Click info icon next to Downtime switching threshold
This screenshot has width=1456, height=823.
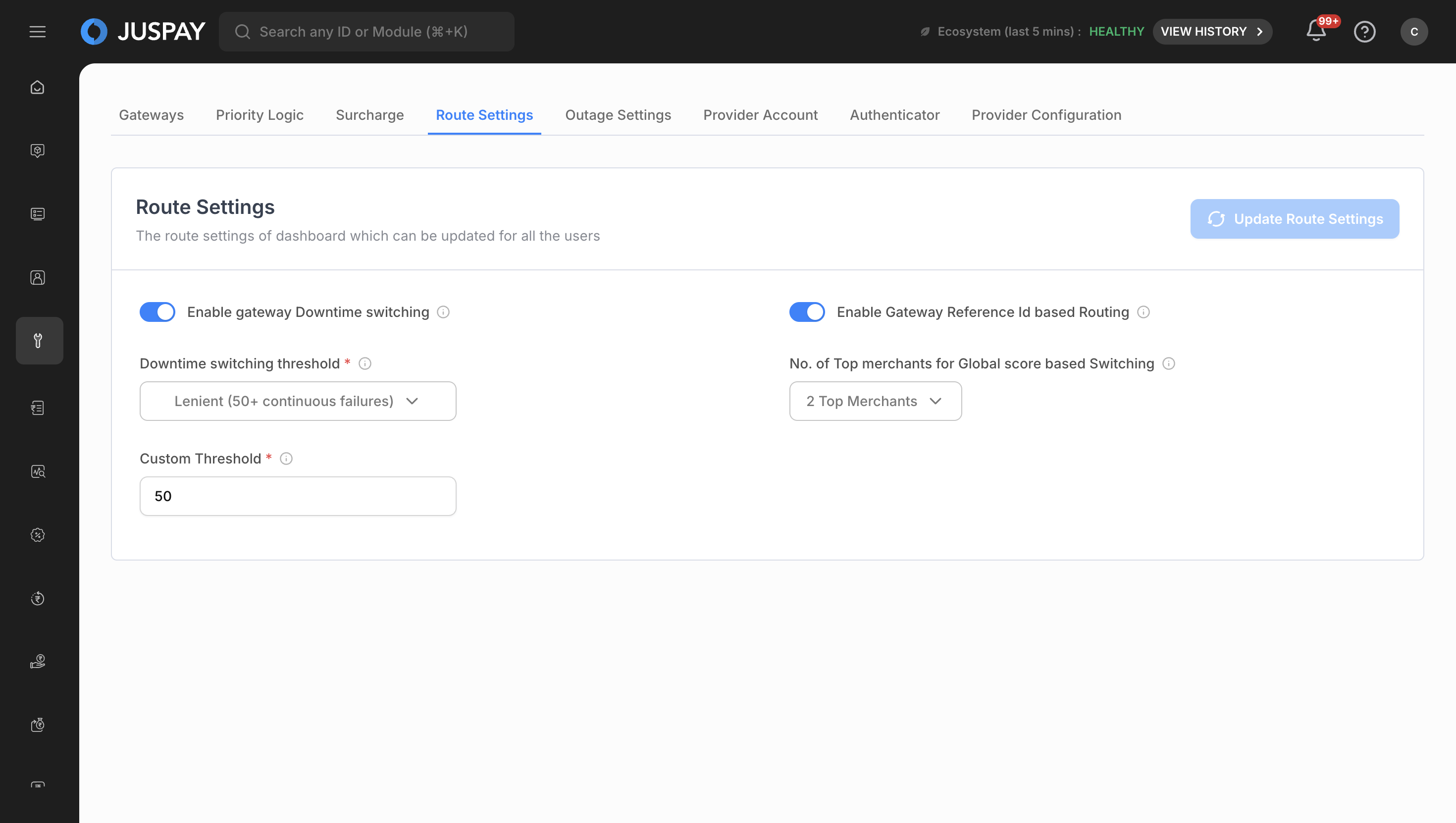point(365,363)
